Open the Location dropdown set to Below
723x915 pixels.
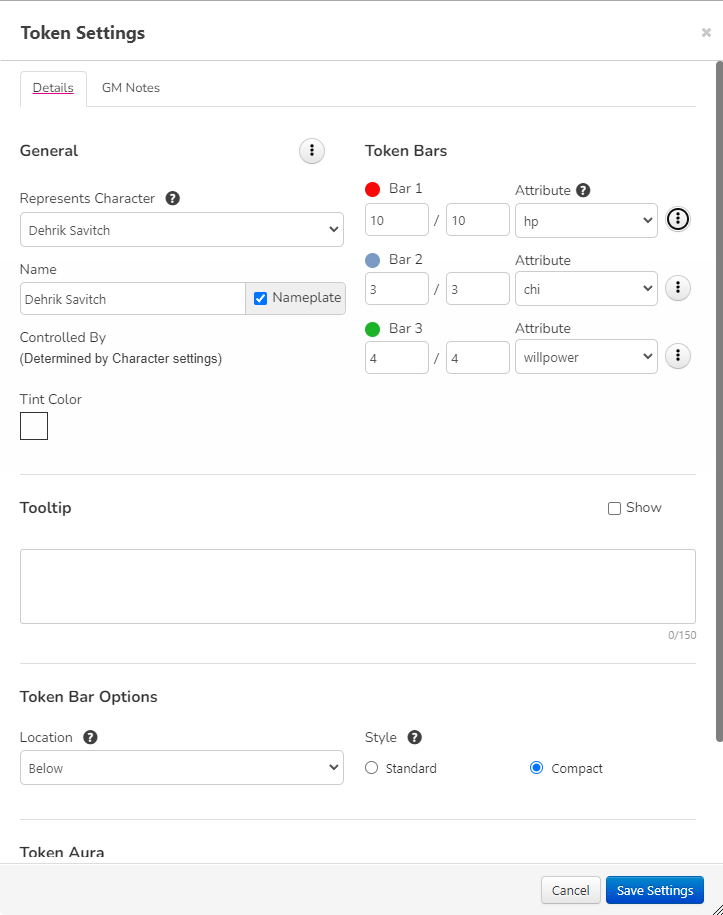point(181,768)
